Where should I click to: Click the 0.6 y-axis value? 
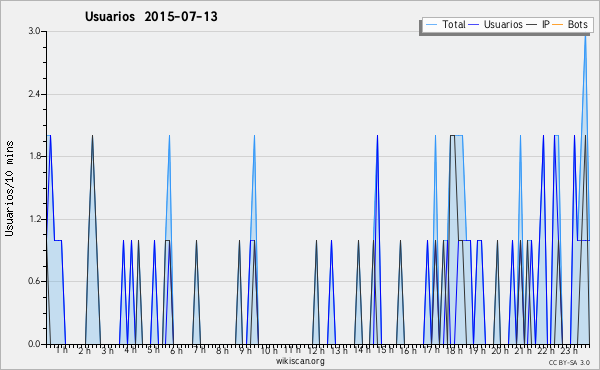pyautogui.click(x=34, y=281)
